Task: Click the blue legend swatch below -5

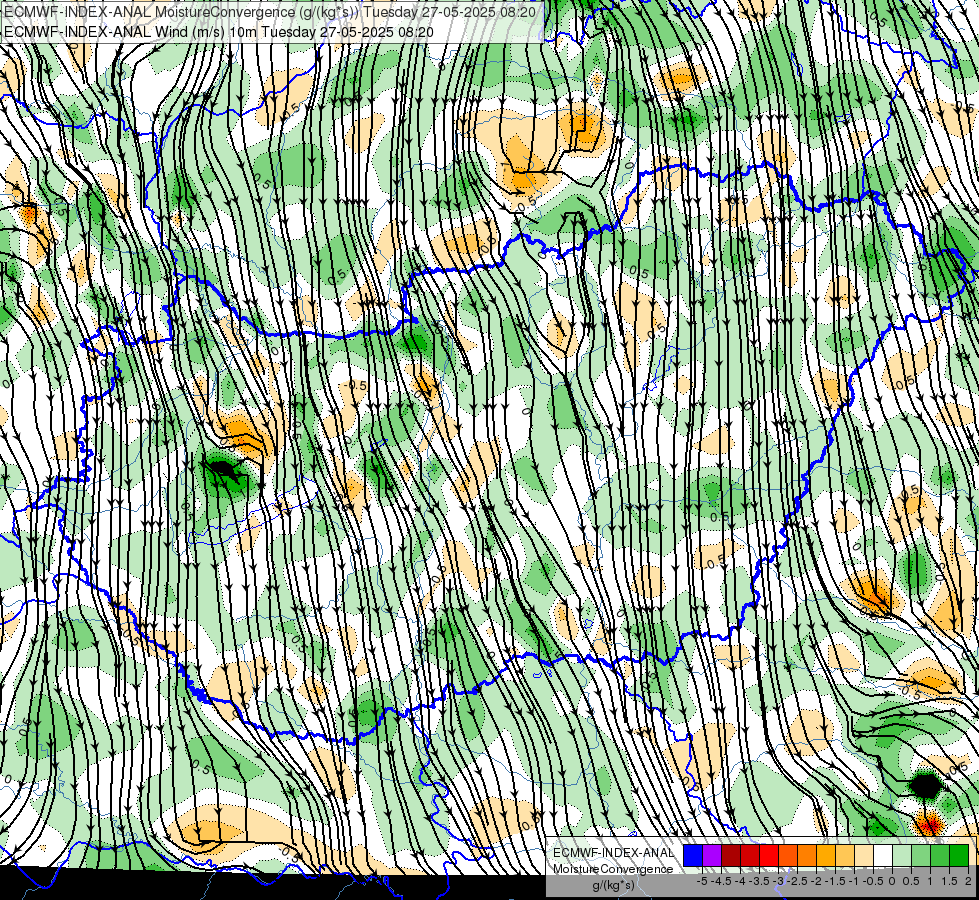Action: [x=693, y=855]
